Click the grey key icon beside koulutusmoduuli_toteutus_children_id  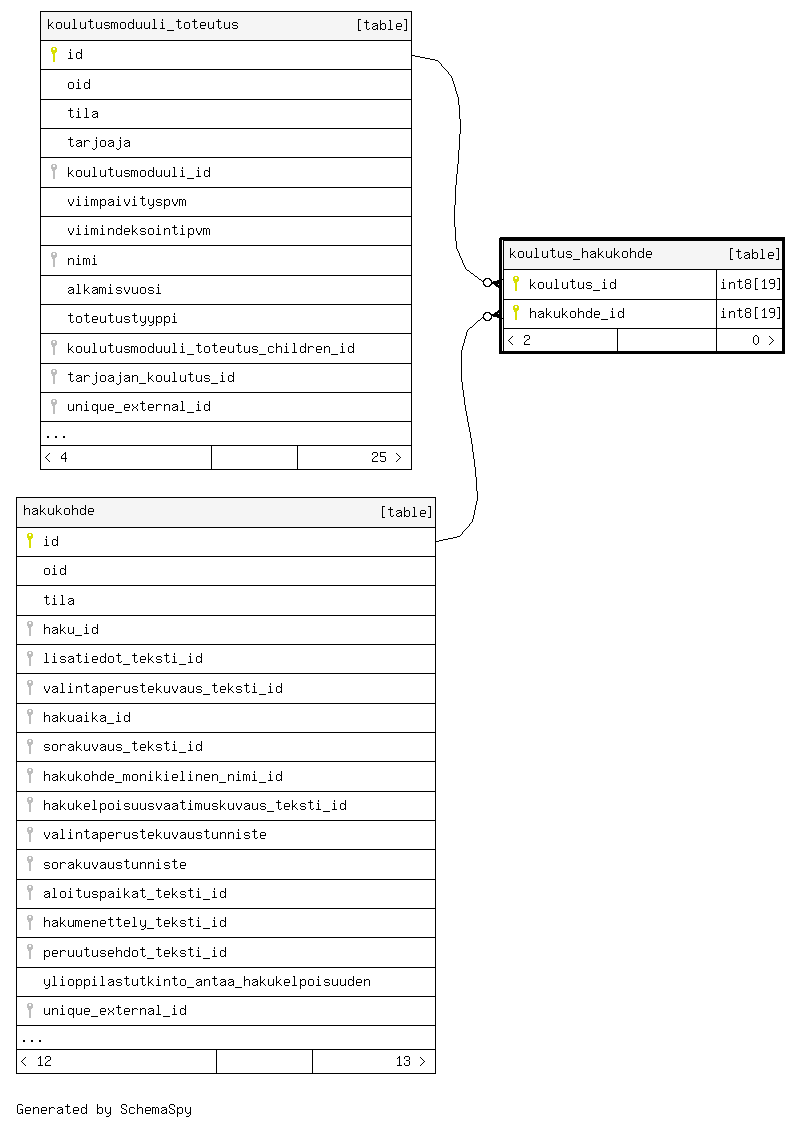coord(54,347)
